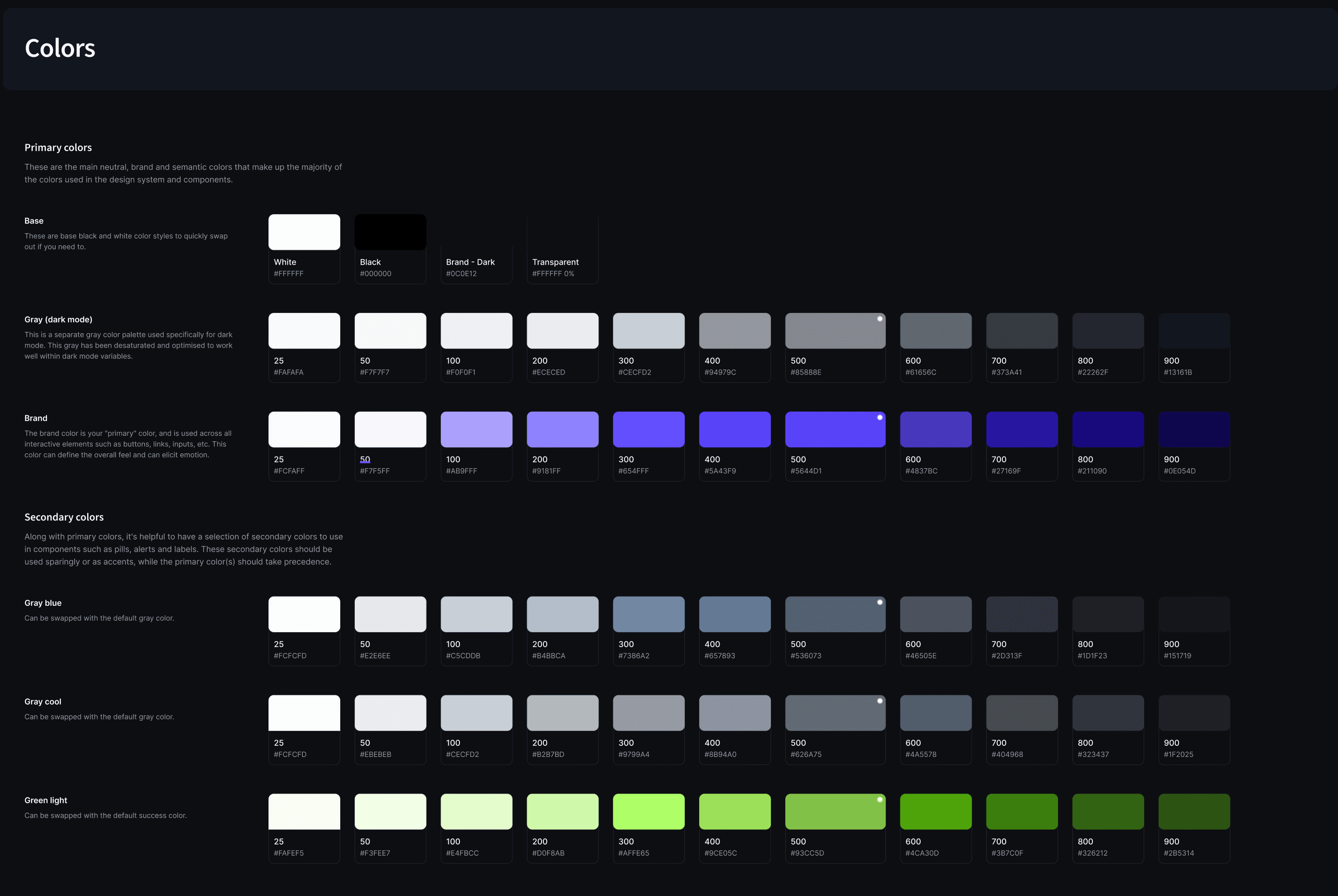Click the Secondary colors section title
1338x896 pixels.
coord(64,517)
